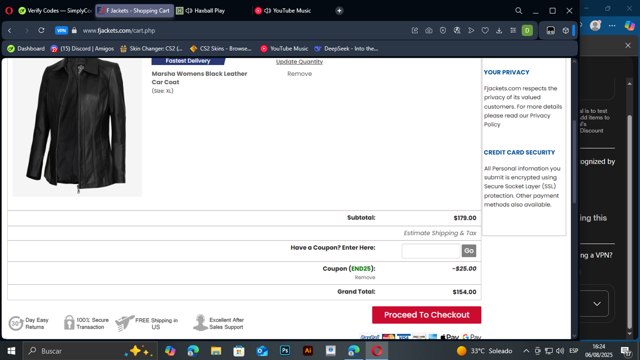This screenshot has height=360, width=640.
Task: Click the globe translate icon
Action: pos(457,31)
